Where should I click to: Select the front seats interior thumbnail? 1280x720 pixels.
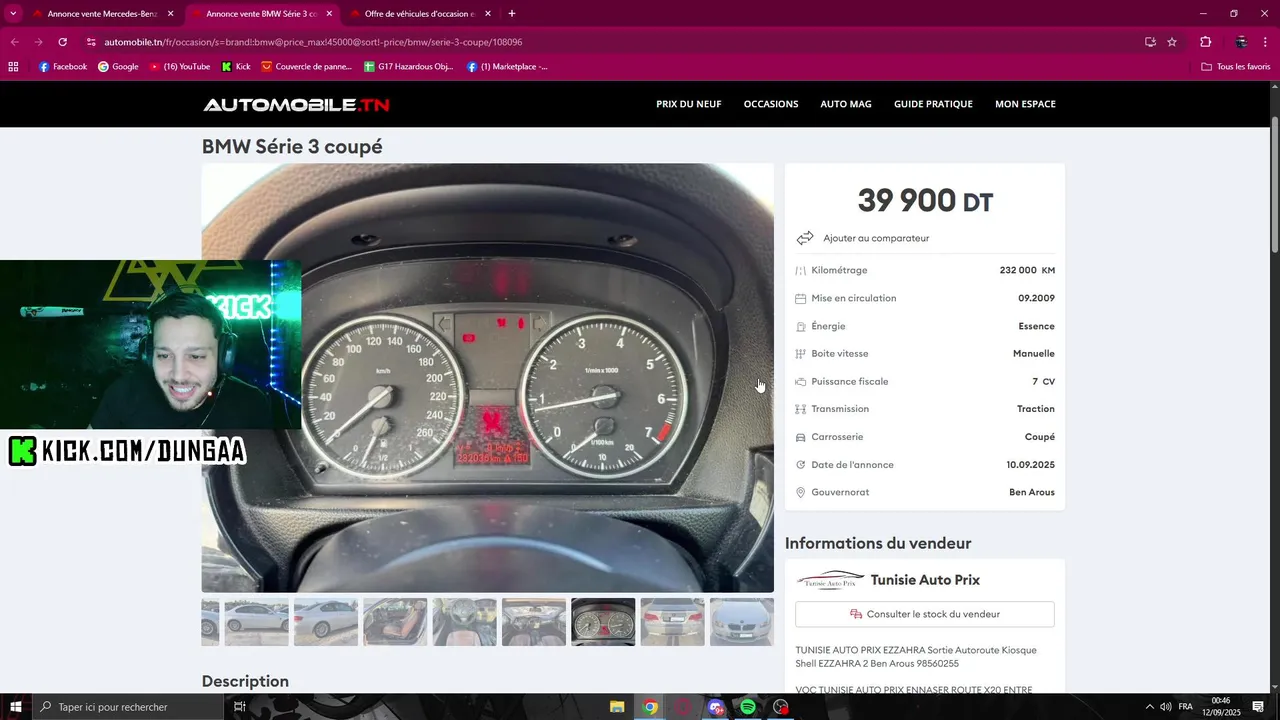coord(464,622)
